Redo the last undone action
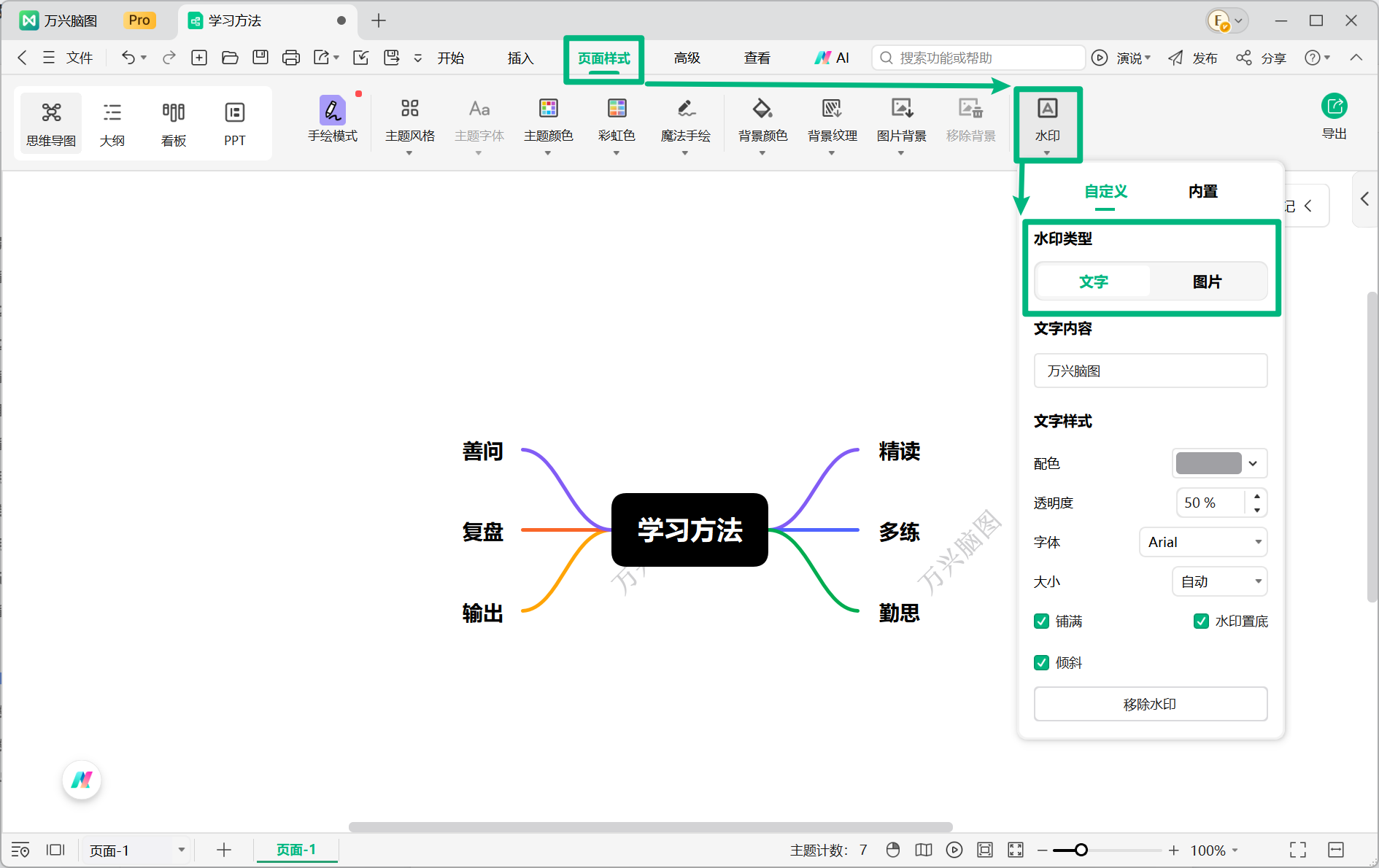 click(x=169, y=58)
